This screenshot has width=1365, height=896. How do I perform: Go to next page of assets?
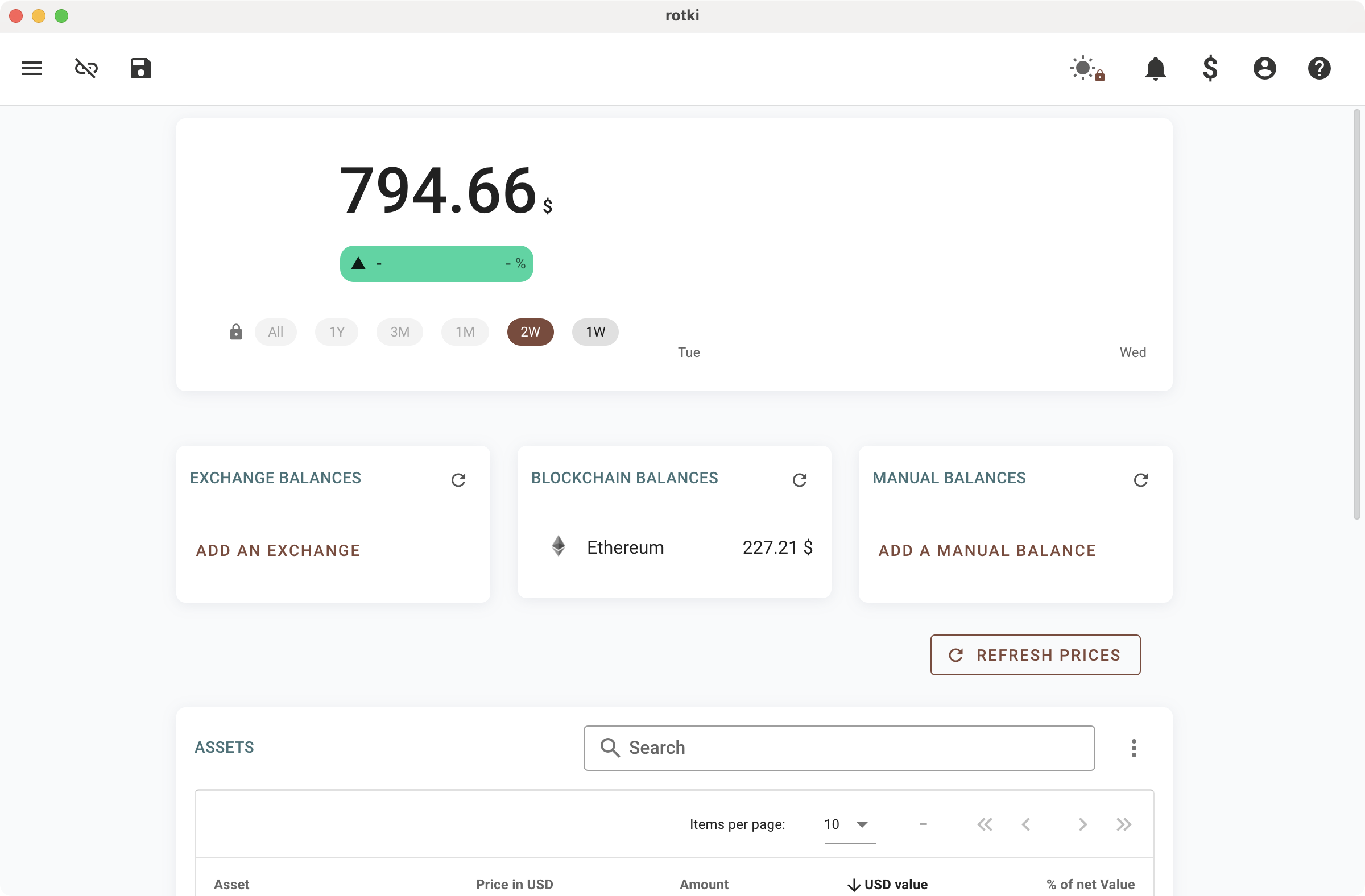(x=1082, y=824)
